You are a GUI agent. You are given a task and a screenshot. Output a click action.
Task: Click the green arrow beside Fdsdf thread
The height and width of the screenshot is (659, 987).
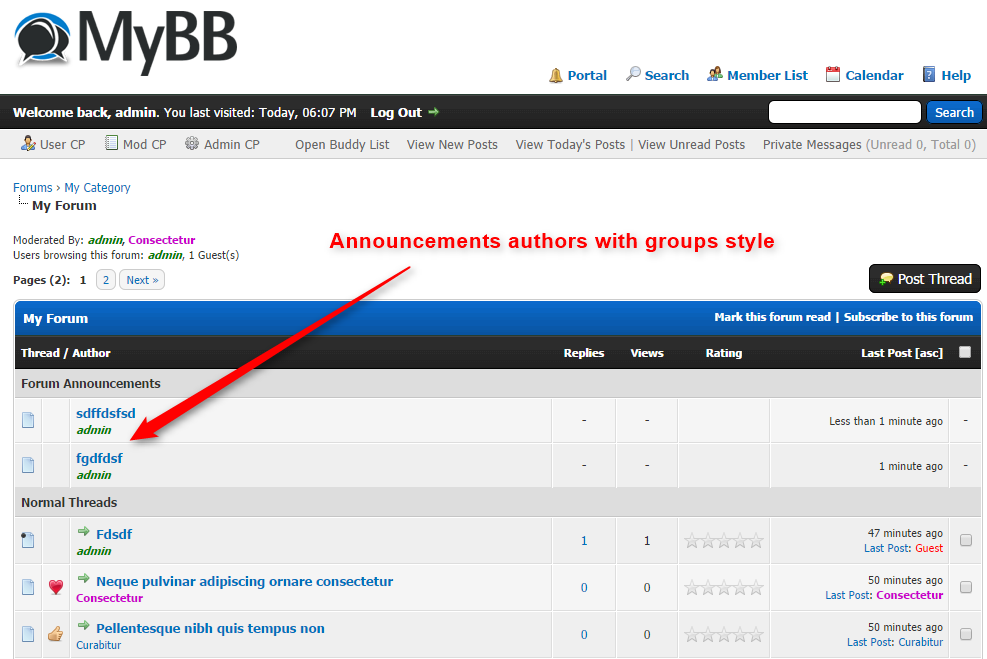click(84, 532)
